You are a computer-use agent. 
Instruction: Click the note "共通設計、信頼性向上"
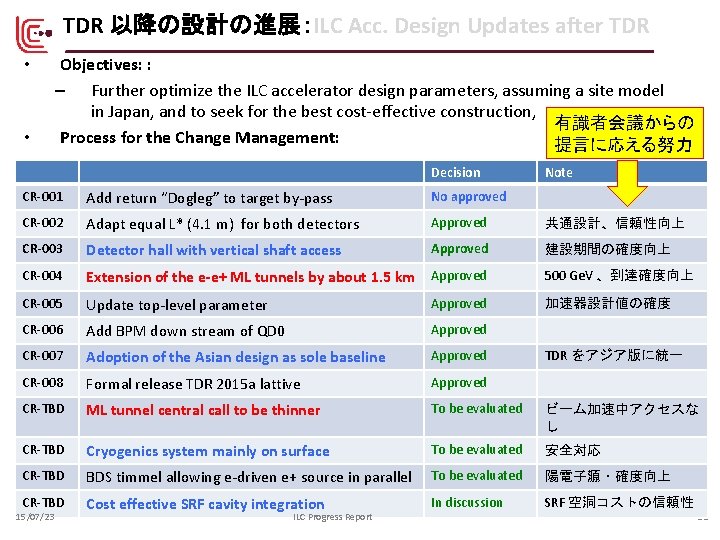pyautogui.click(x=614, y=223)
